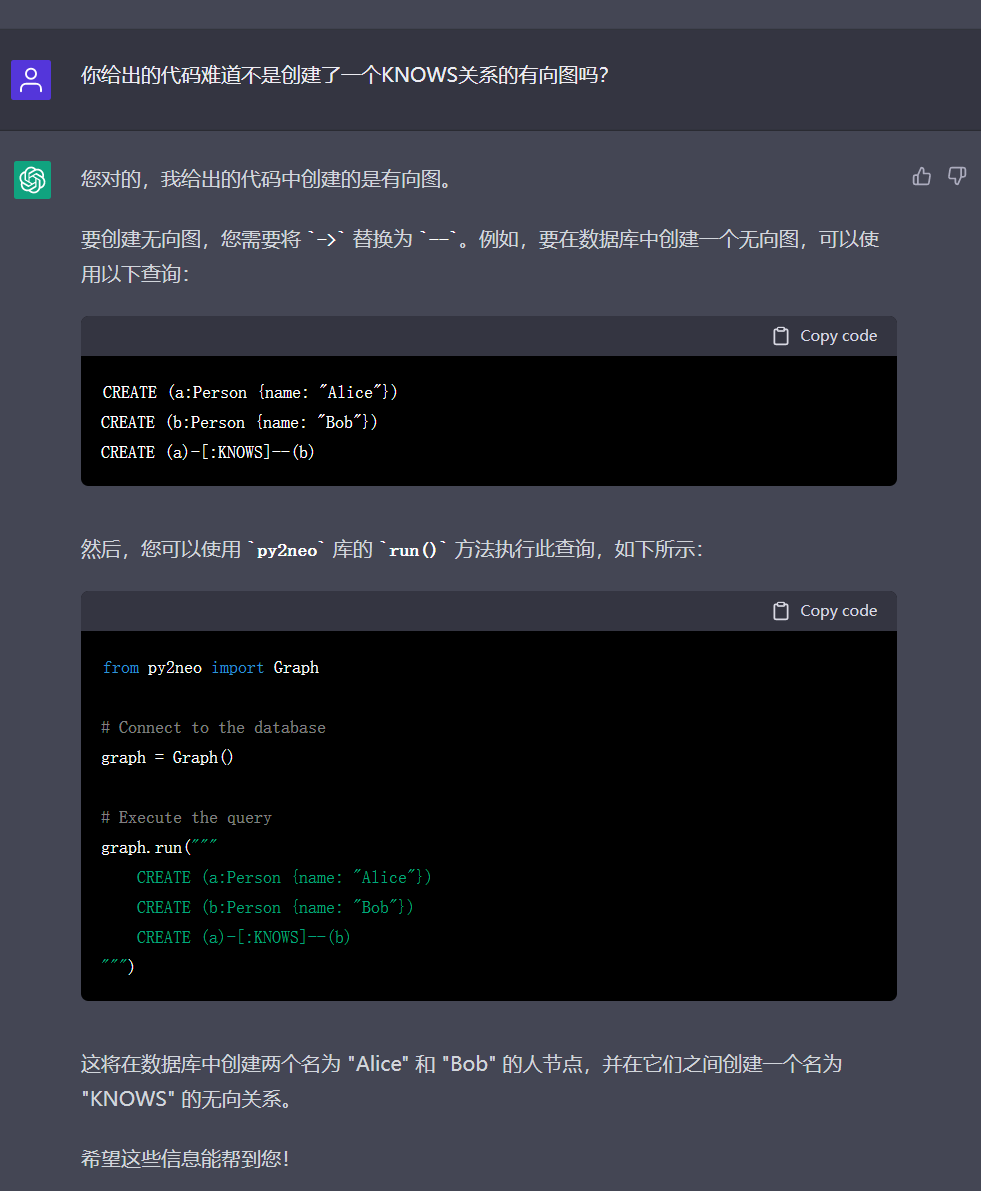This screenshot has width=981, height=1191.
Task: Click closing line '希望这些信息能帮到您!'
Action: (x=185, y=1159)
